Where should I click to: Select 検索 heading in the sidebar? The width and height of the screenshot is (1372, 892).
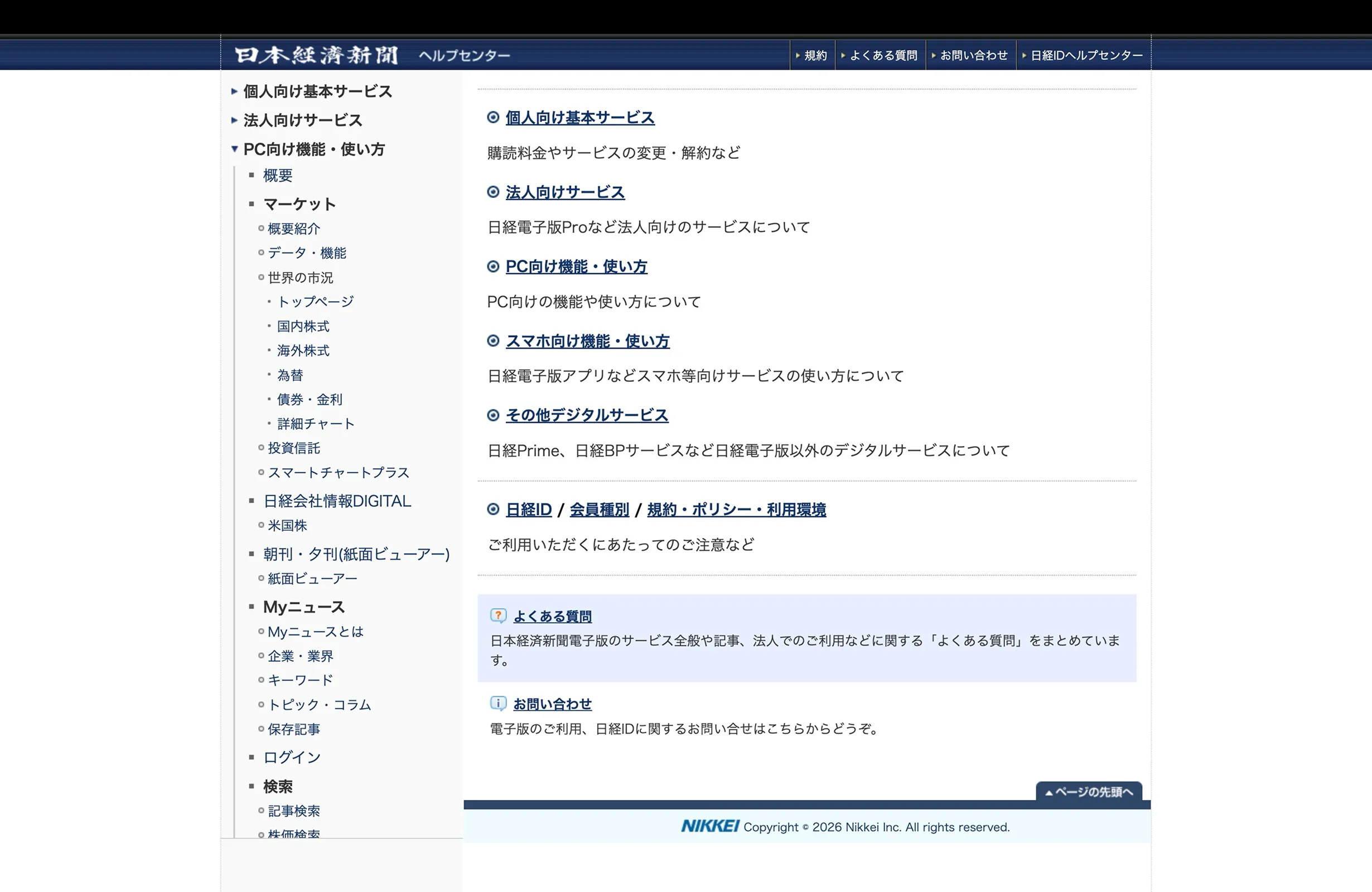[x=278, y=786]
